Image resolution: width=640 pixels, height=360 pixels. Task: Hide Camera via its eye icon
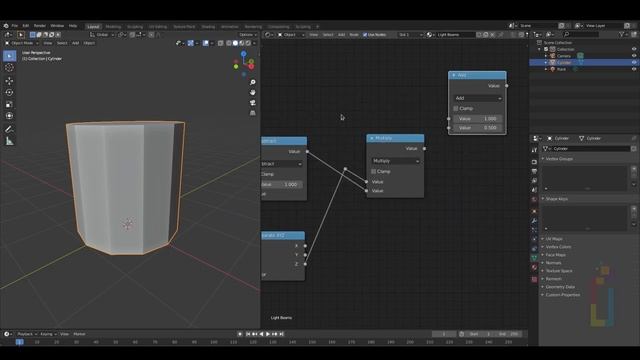pos(634,56)
